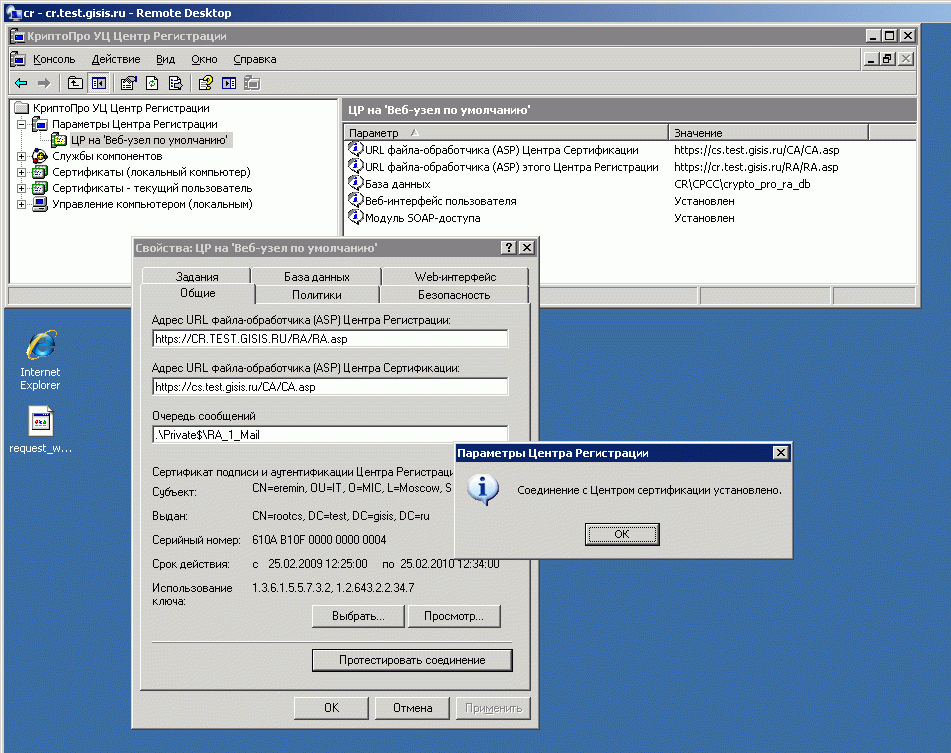Image resolution: width=951 pixels, height=753 pixels.
Task: Select root node КриптоПро УЦ Центр Регистрации
Action: [x=121, y=108]
